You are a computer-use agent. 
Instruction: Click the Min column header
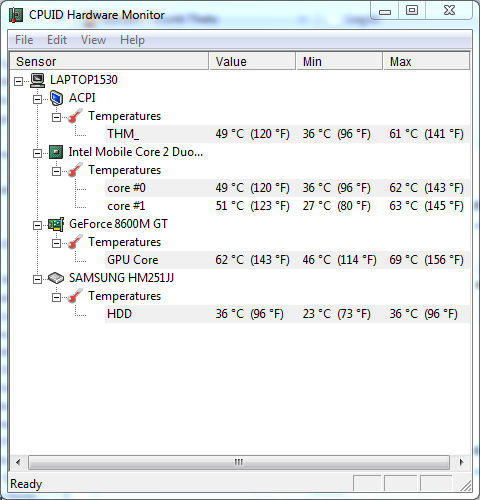click(339, 61)
